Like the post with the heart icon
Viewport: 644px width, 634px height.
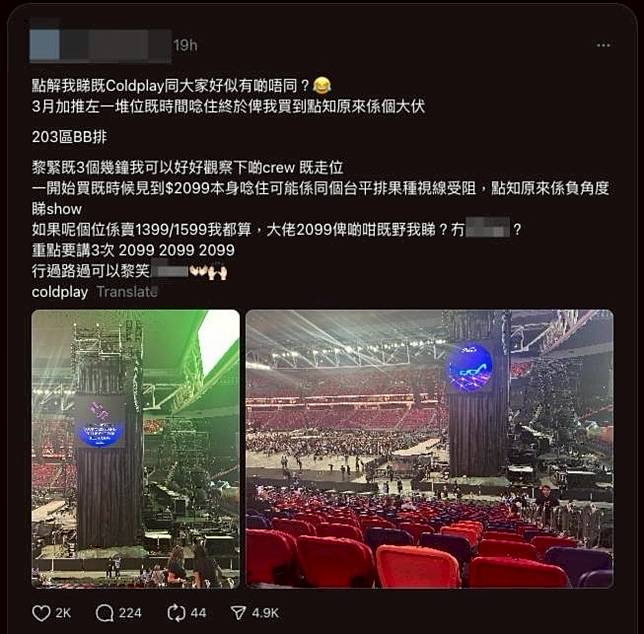click(x=41, y=613)
